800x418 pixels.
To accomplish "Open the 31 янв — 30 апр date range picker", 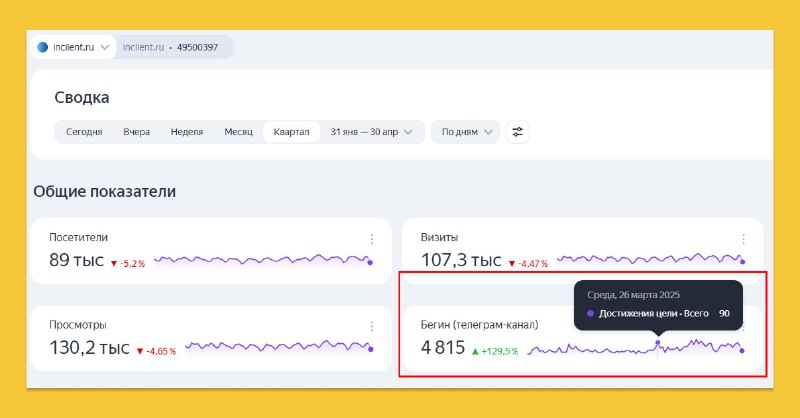I will 371,132.
